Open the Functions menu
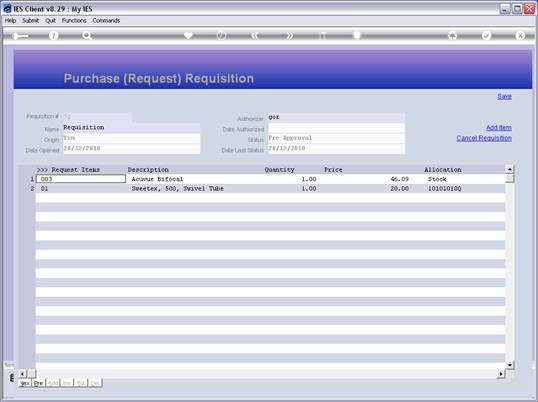The width and height of the screenshot is (538, 402). click(74, 21)
